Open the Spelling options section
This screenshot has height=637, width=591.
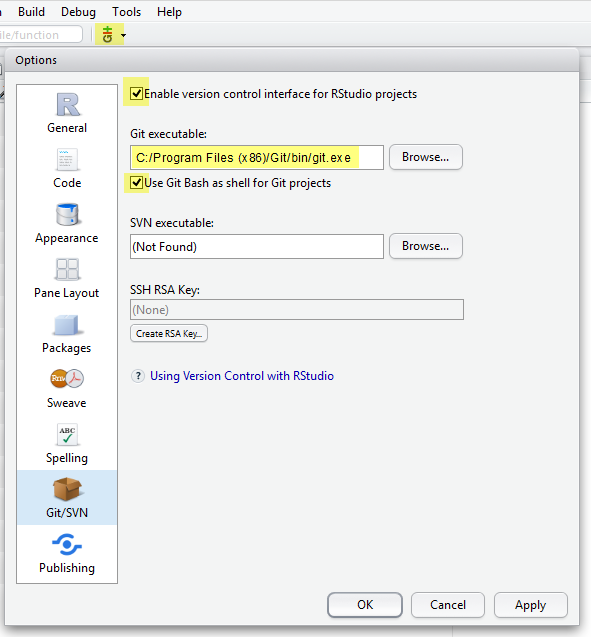[67, 443]
